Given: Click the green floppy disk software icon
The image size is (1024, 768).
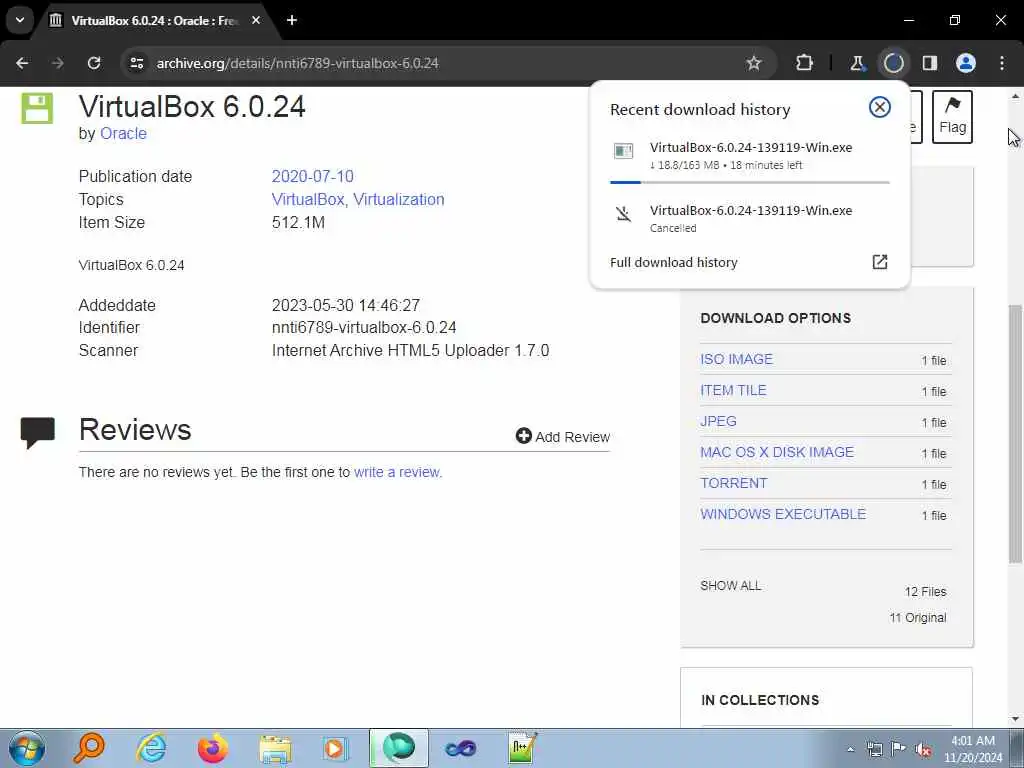Looking at the screenshot, I should [x=37, y=108].
